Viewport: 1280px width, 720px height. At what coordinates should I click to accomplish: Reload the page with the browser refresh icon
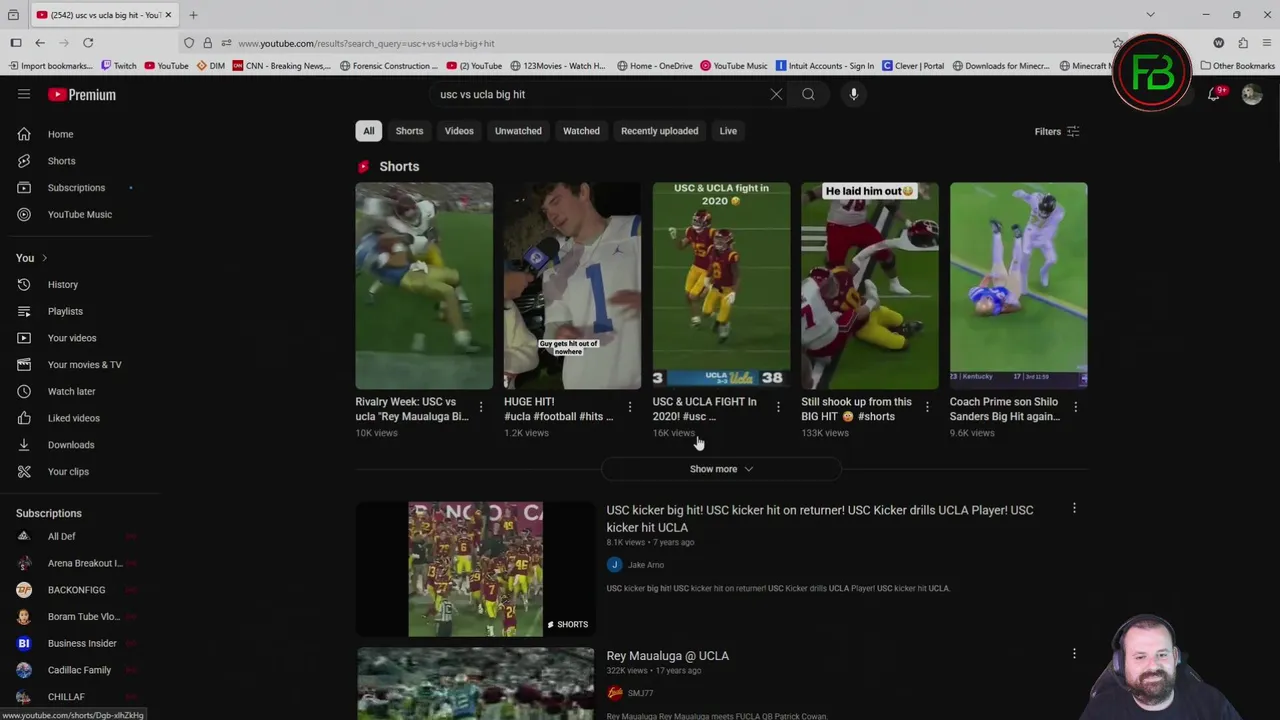point(88,43)
